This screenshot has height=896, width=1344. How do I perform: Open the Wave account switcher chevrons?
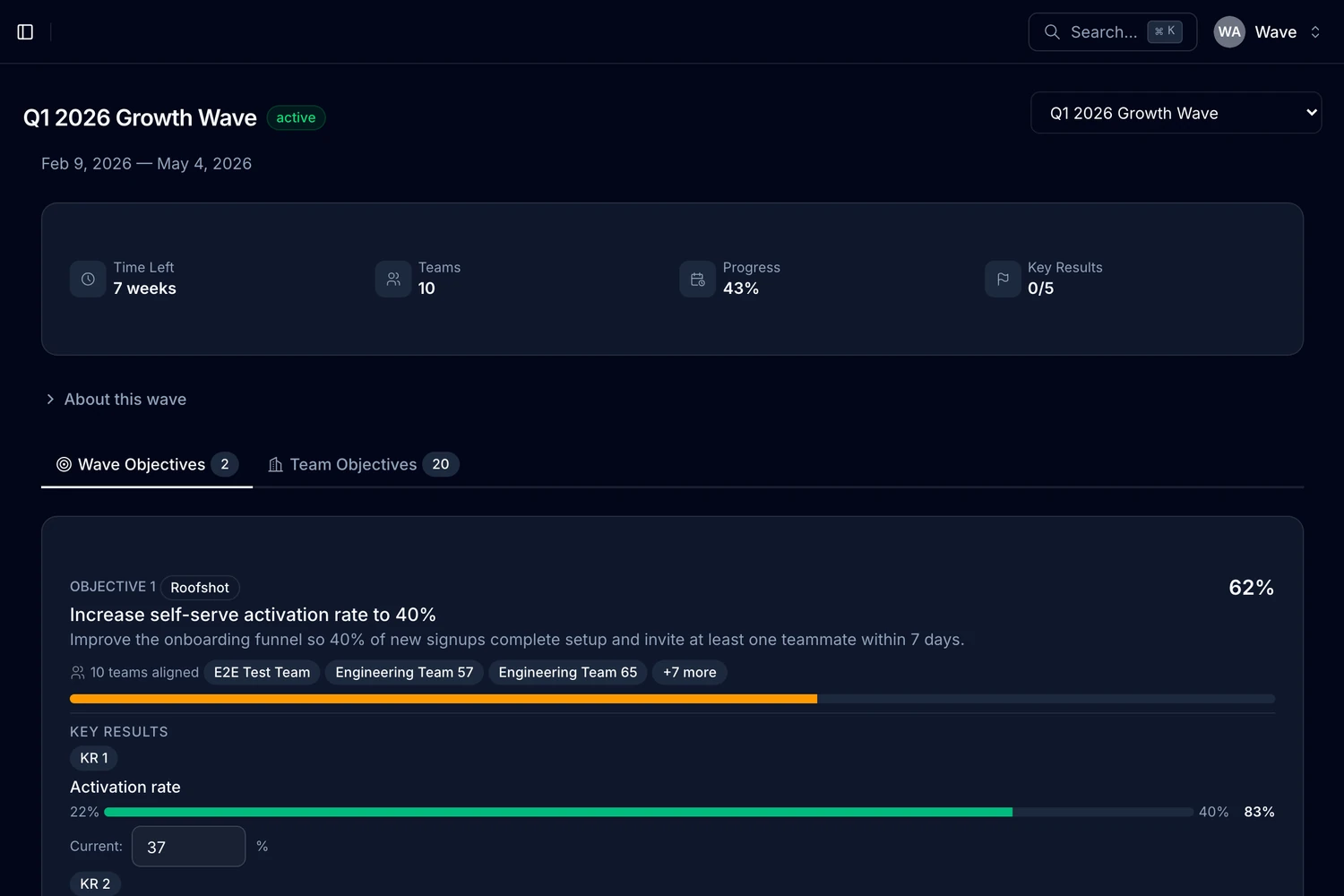[x=1315, y=32]
